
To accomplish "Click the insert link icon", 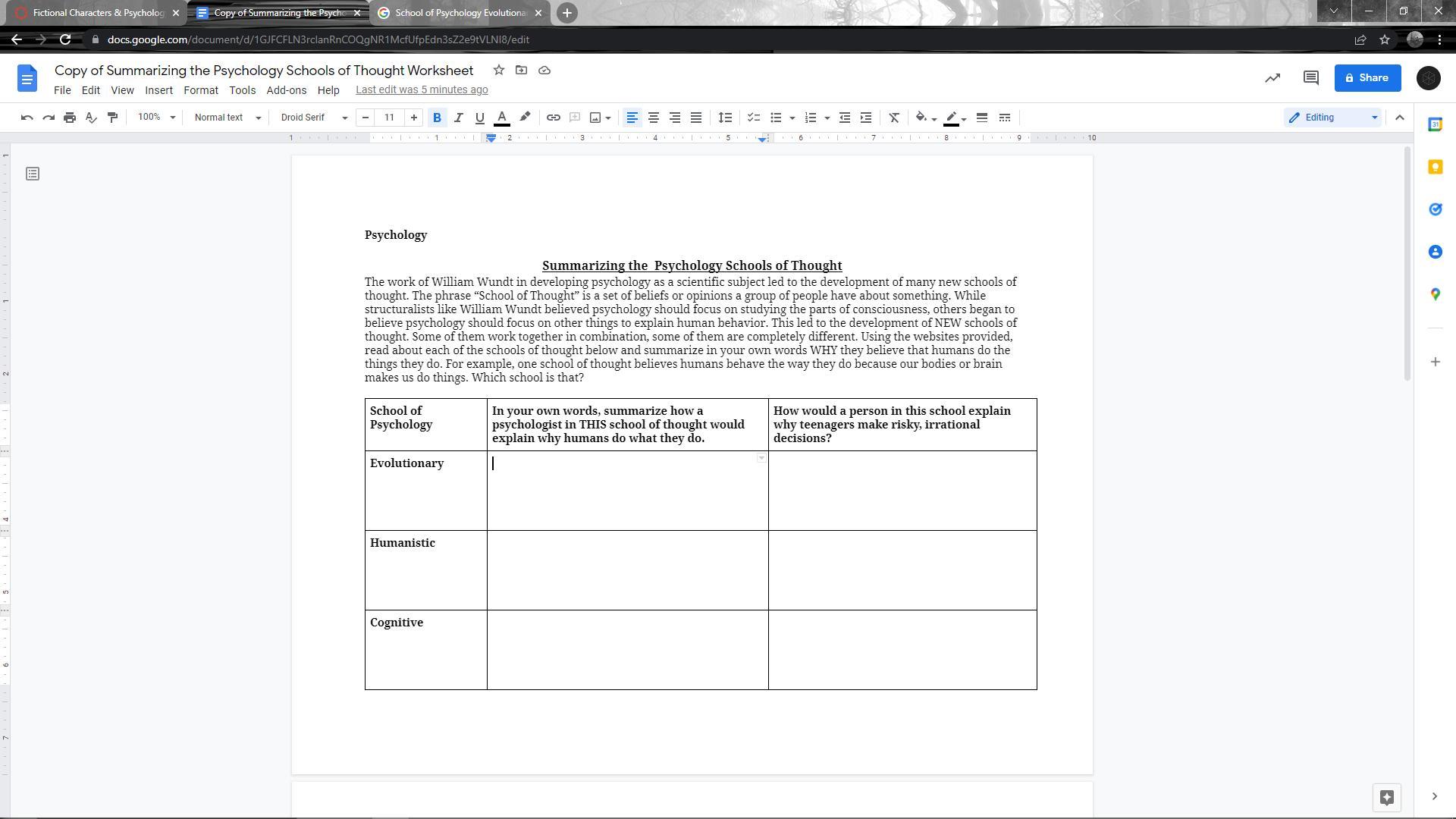I will coord(554,118).
